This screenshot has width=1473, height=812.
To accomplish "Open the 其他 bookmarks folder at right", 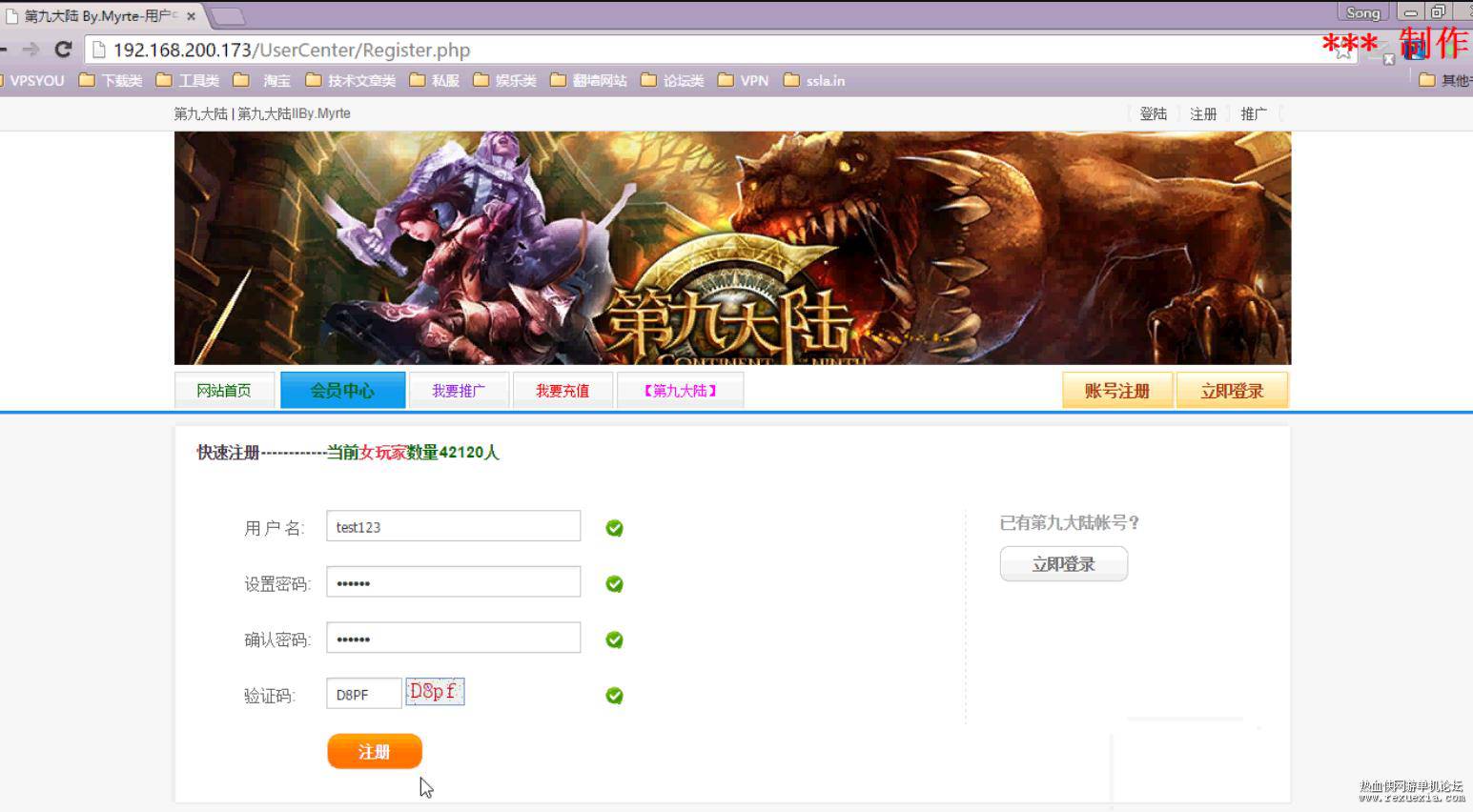I will pos(1446,81).
